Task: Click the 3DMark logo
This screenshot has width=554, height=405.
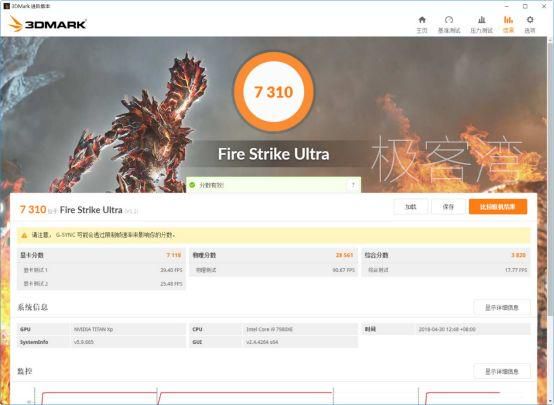Action: click(x=47, y=24)
